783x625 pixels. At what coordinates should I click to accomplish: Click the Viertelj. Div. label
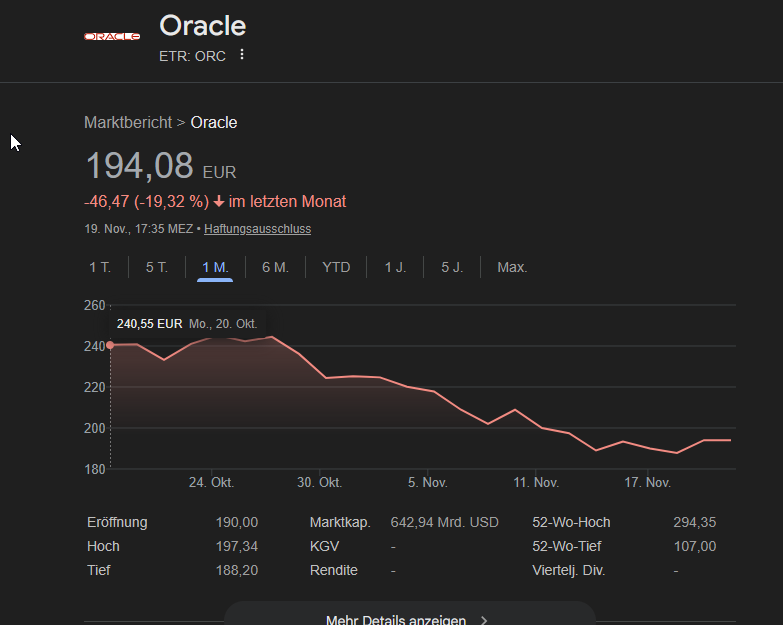click(569, 571)
